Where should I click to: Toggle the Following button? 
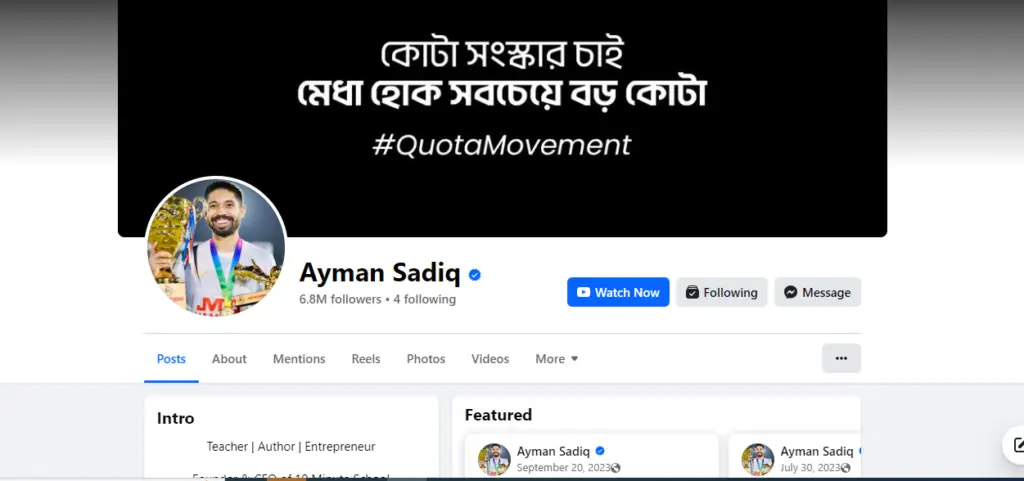(x=722, y=292)
